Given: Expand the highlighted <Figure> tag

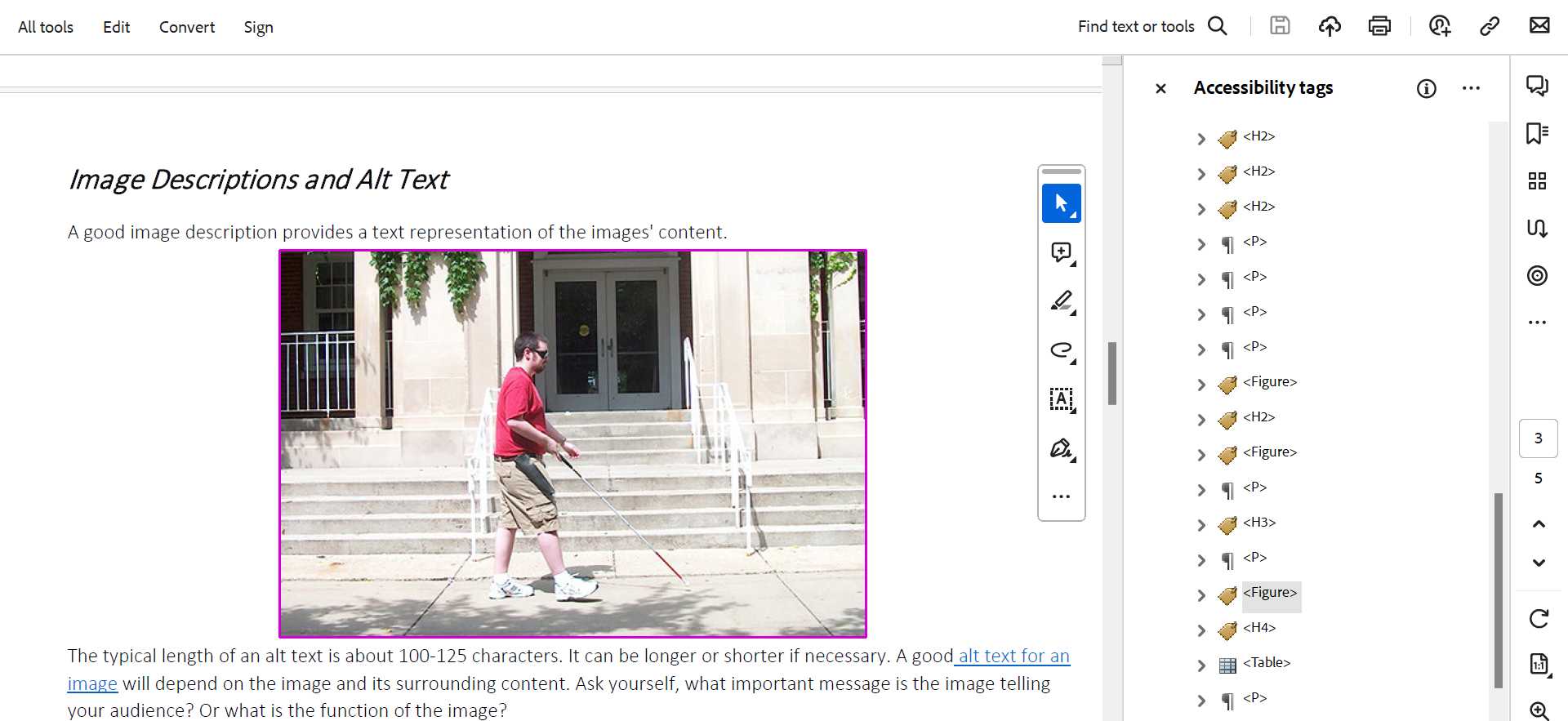Looking at the screenshot, I should 1201,595.
